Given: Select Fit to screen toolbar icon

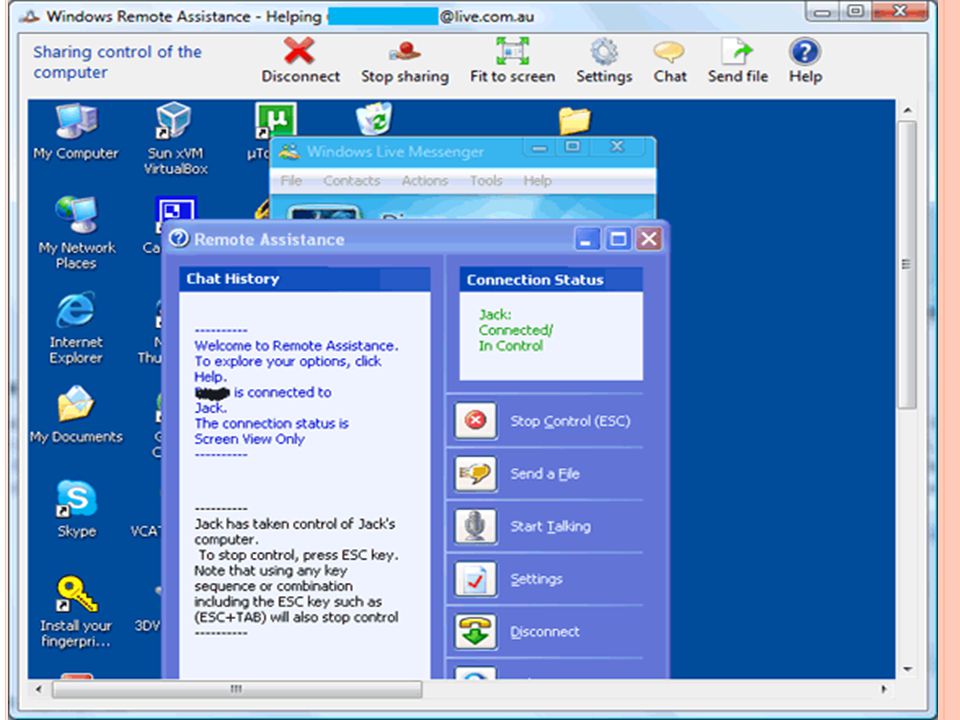Looking at the screenshot, I should (512, 51).
